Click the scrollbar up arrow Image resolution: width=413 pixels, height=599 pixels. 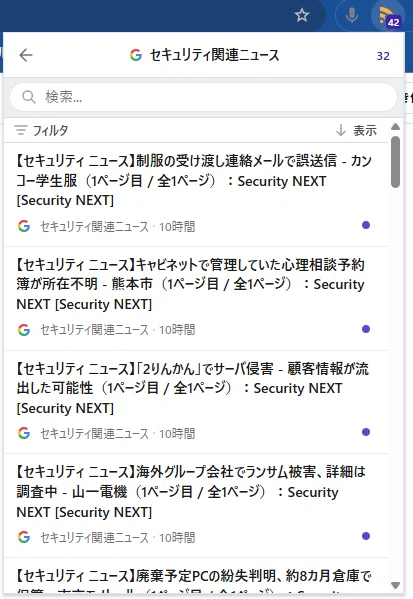(395, 126)
